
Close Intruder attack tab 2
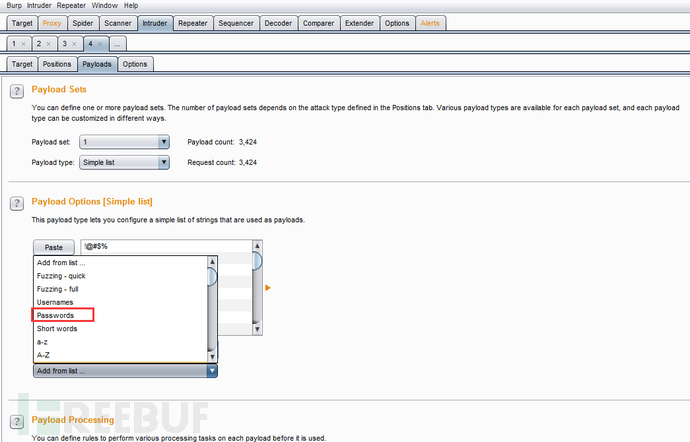tap(48, 44)
